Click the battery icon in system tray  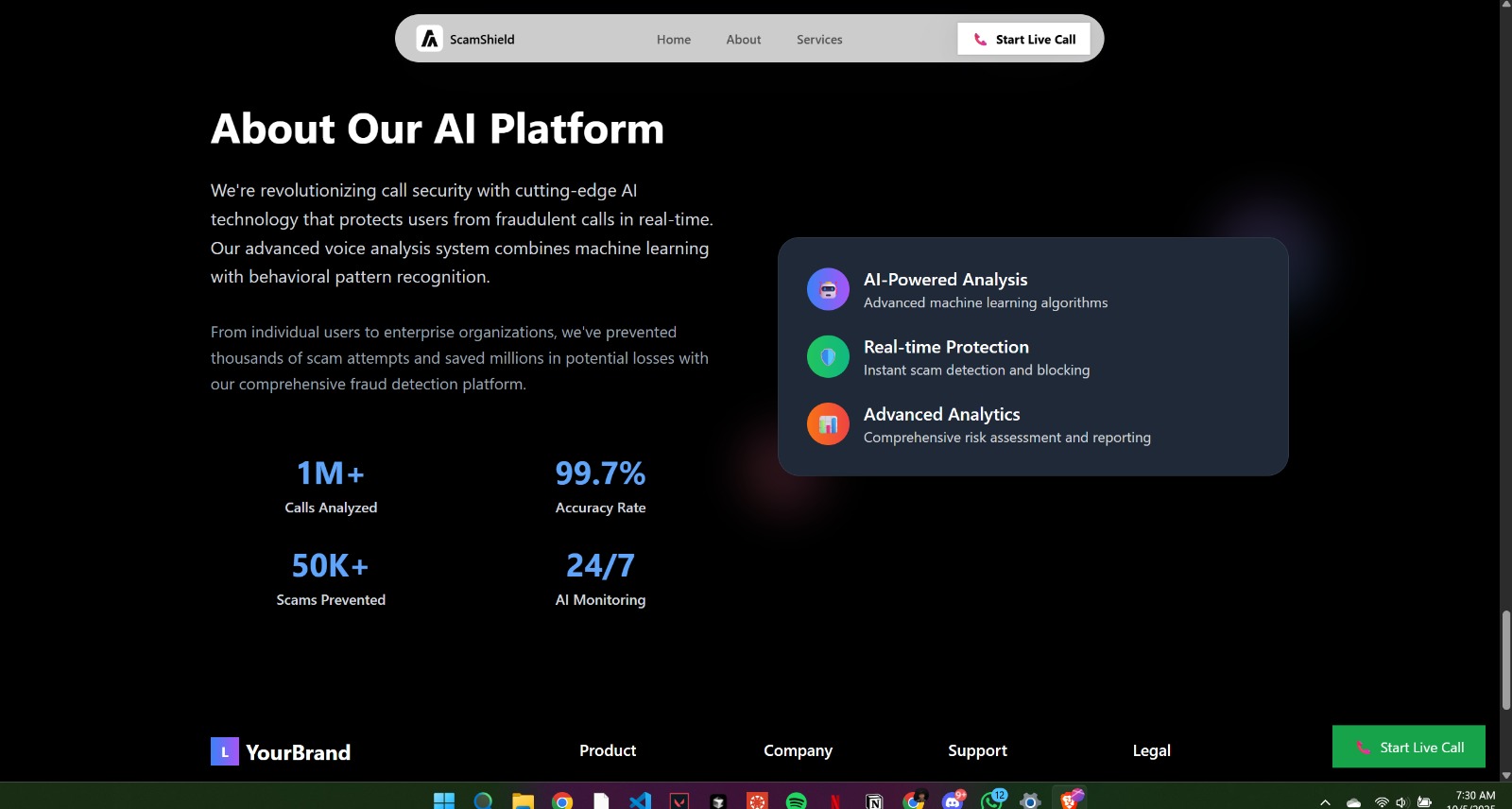pos(1424,802)
